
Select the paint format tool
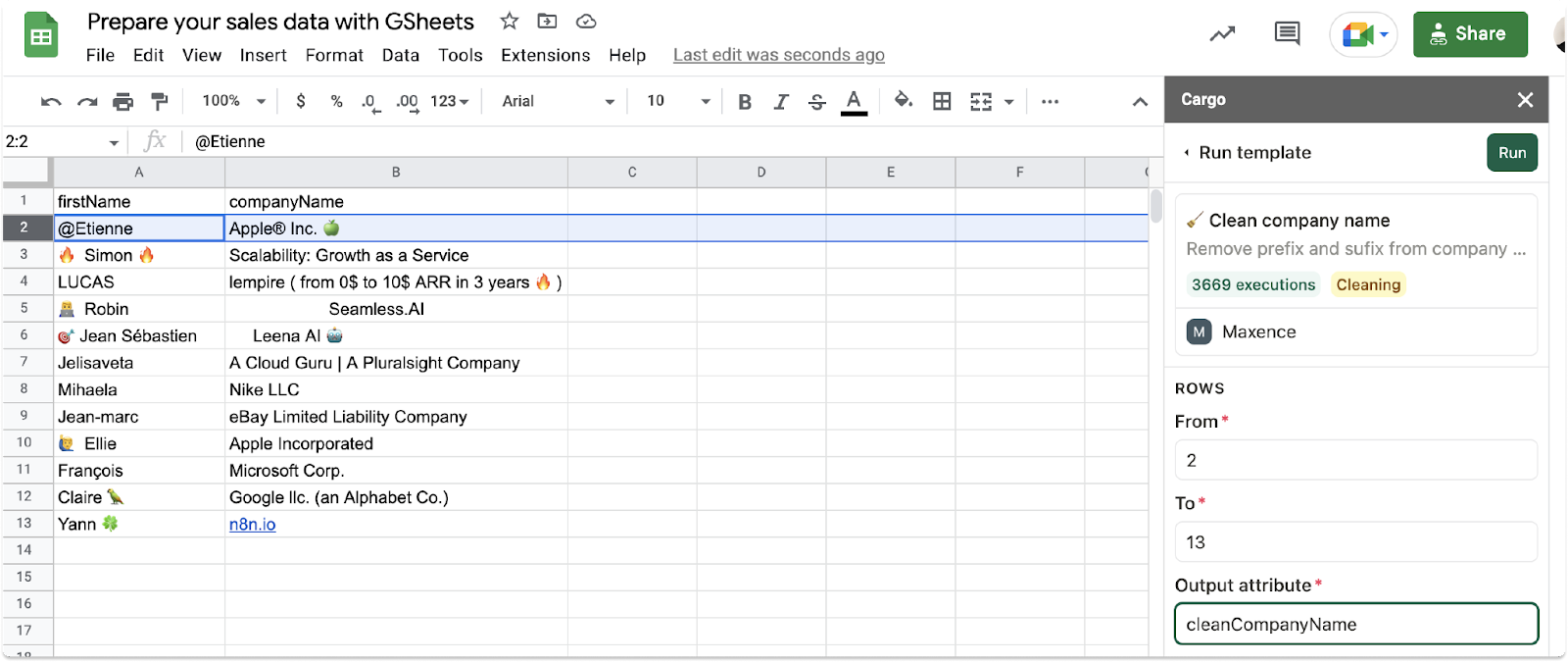point(159,101)
